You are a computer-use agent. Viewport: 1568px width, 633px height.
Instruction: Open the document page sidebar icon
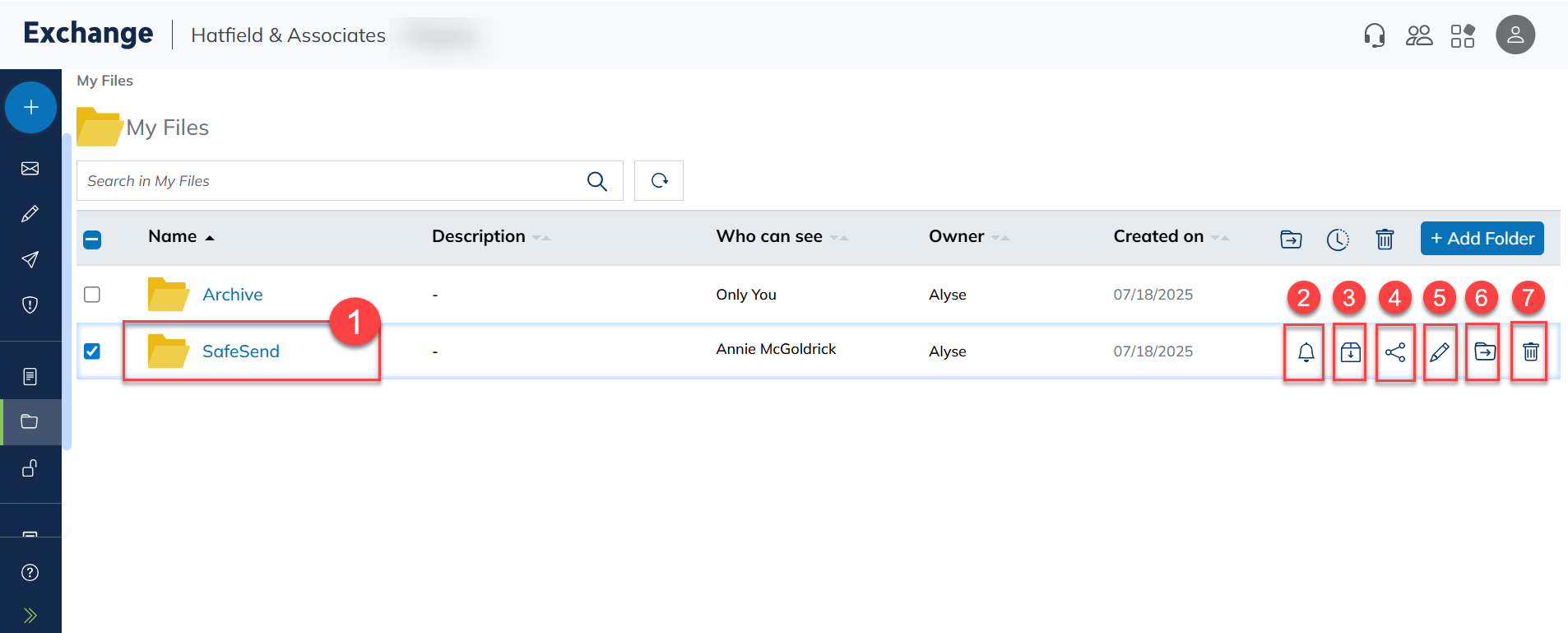click(x=30, y=377)
